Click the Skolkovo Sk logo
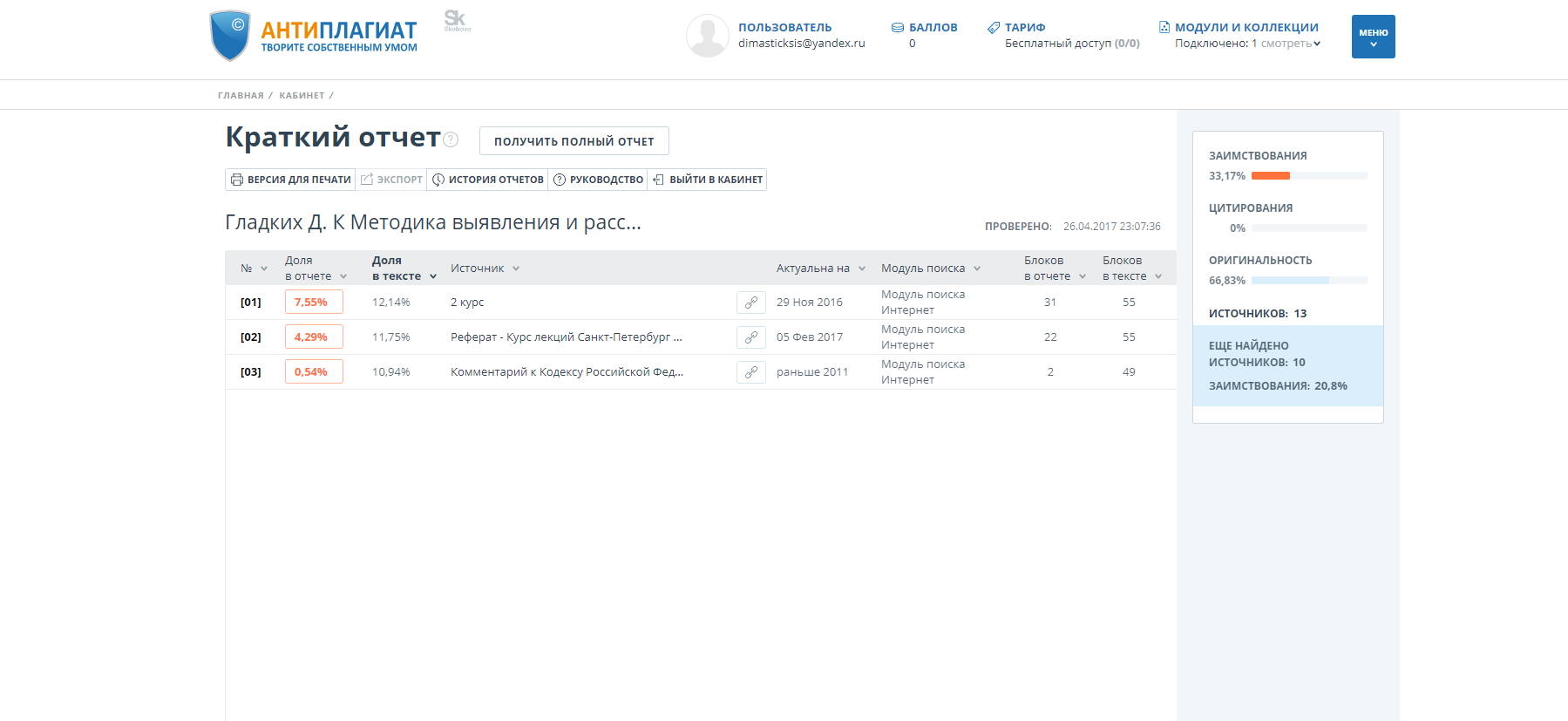This screenshot has width=1568, height=721. [456, 20]
